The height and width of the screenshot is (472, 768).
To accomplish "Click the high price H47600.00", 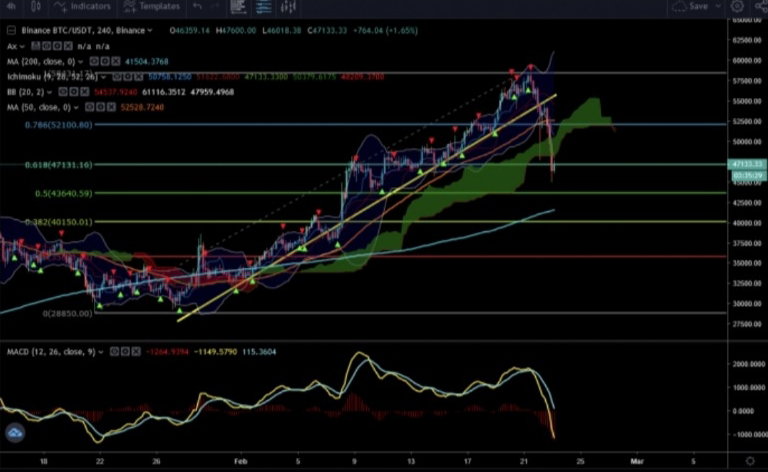I will point(236,30).
